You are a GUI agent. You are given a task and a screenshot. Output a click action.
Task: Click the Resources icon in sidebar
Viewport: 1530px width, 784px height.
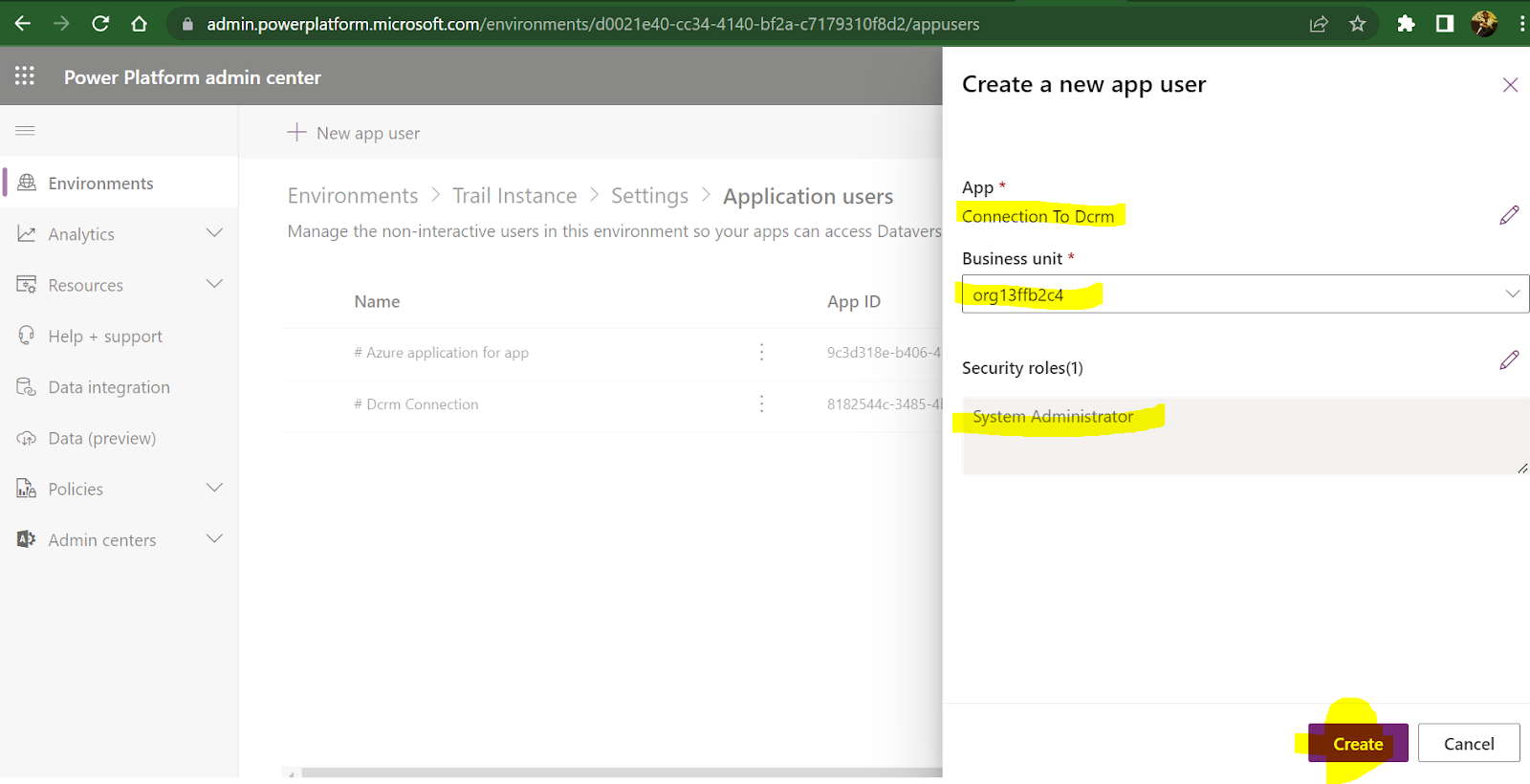click(27, 285)
